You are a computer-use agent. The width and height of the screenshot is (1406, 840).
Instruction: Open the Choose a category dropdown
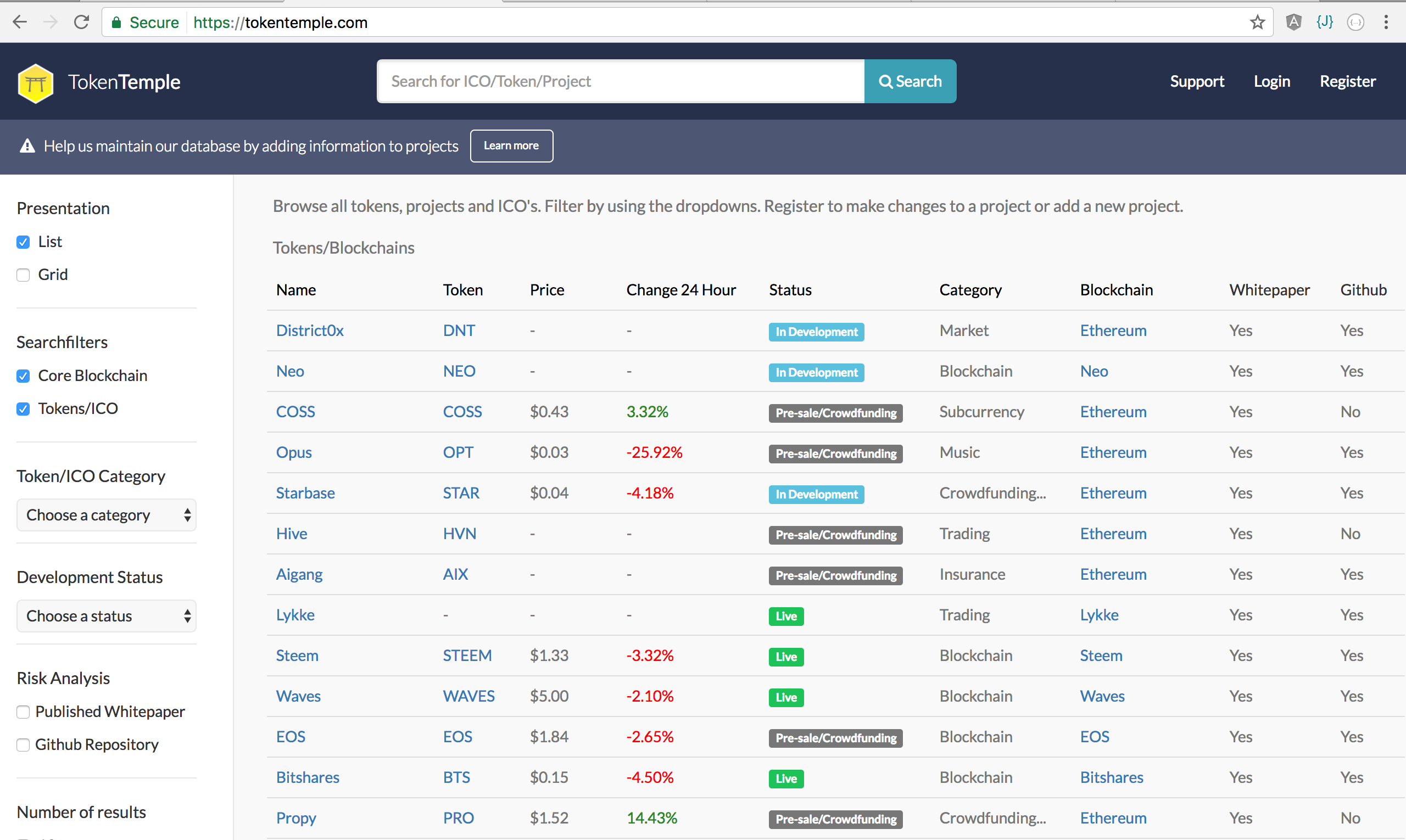pos(107,515)
